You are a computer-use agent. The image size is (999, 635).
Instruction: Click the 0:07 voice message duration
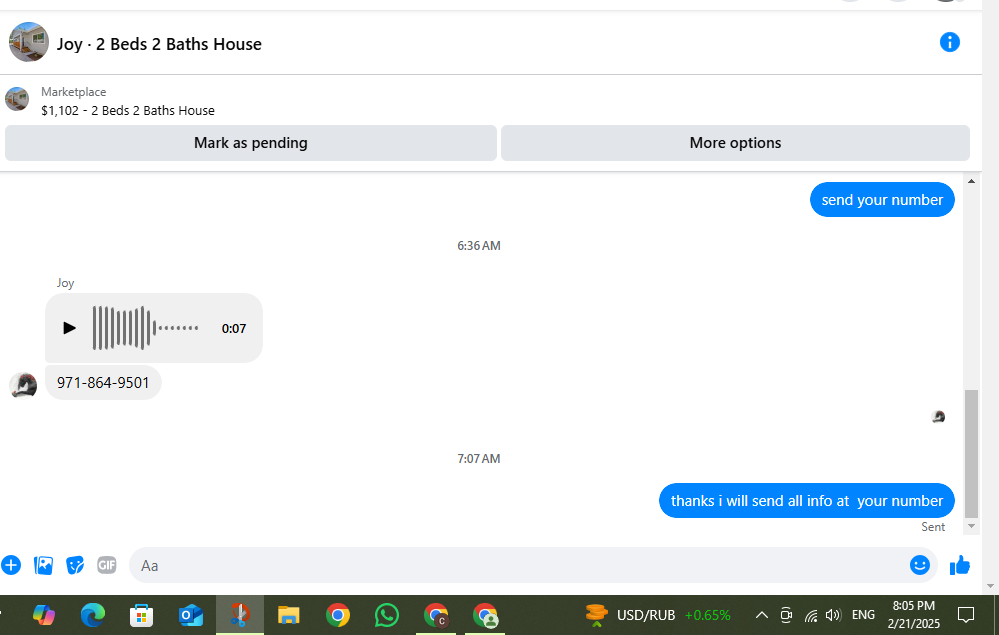coord(234,329)
